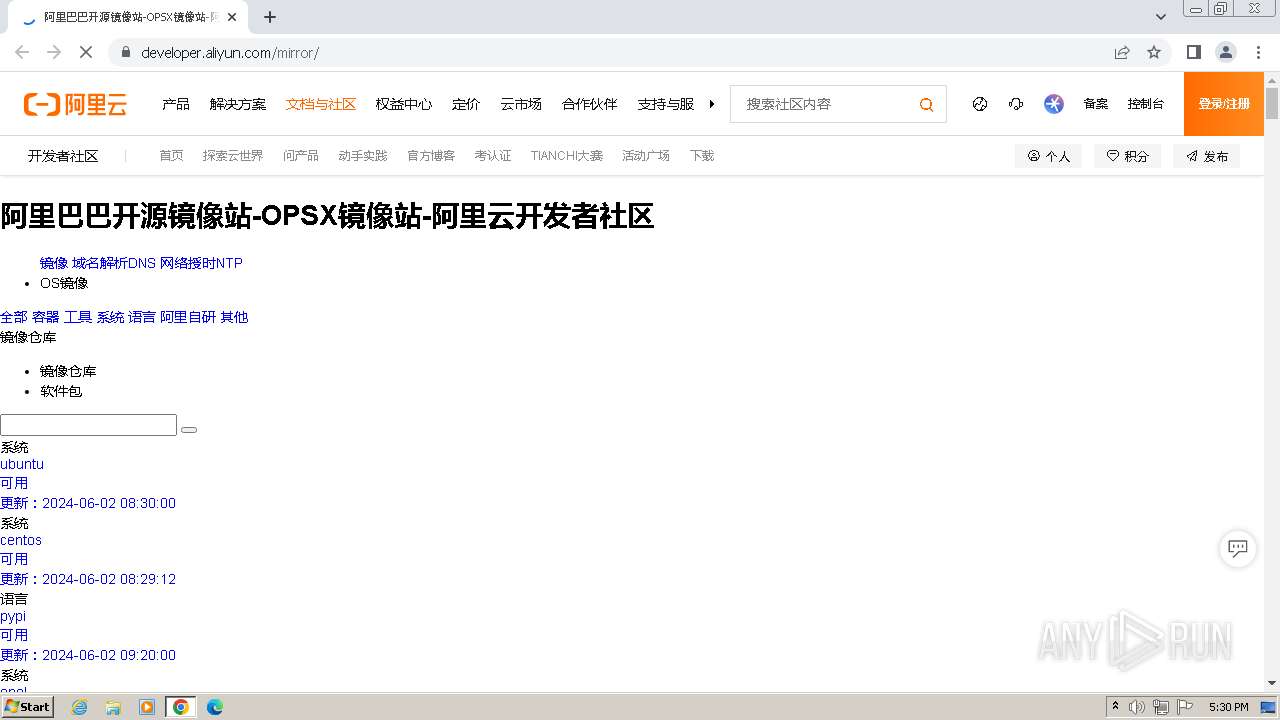Click the blue round assistant icon

[1054, 104]
